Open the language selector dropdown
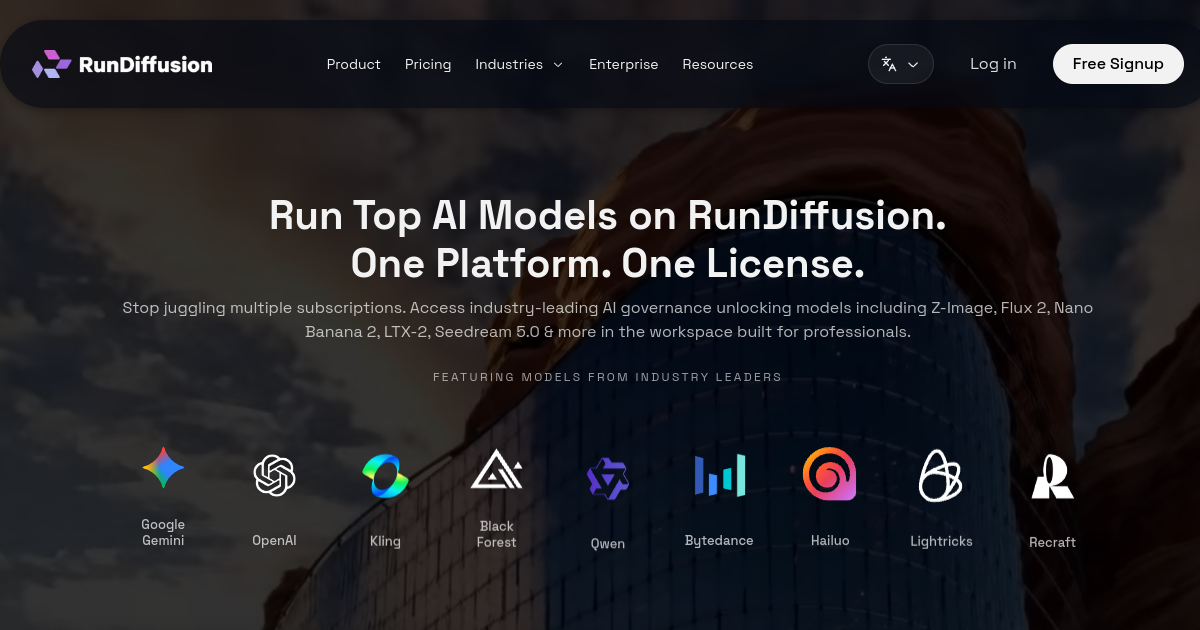 (901, 64)
